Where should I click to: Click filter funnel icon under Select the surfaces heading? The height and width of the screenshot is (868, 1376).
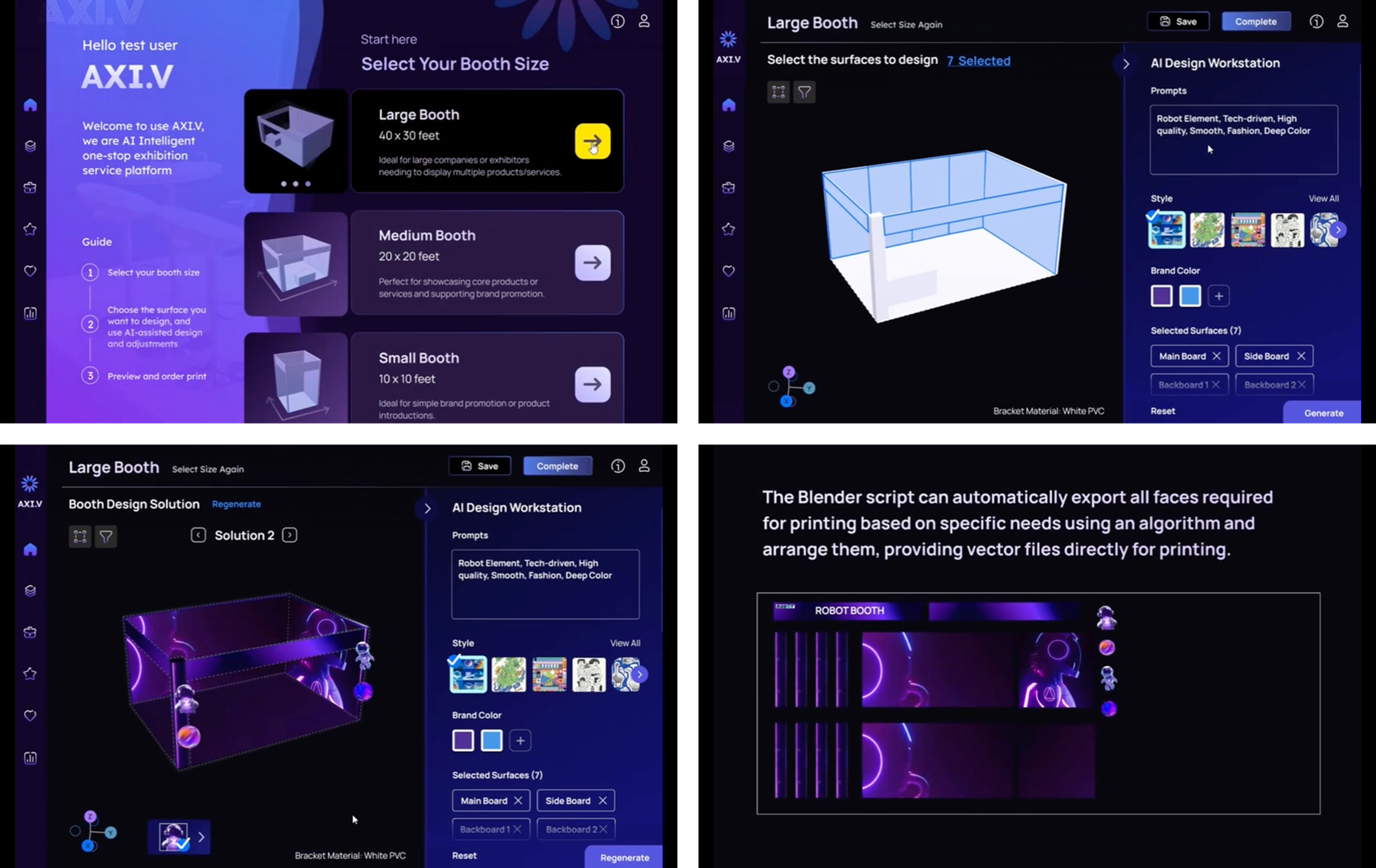(804, 92)
